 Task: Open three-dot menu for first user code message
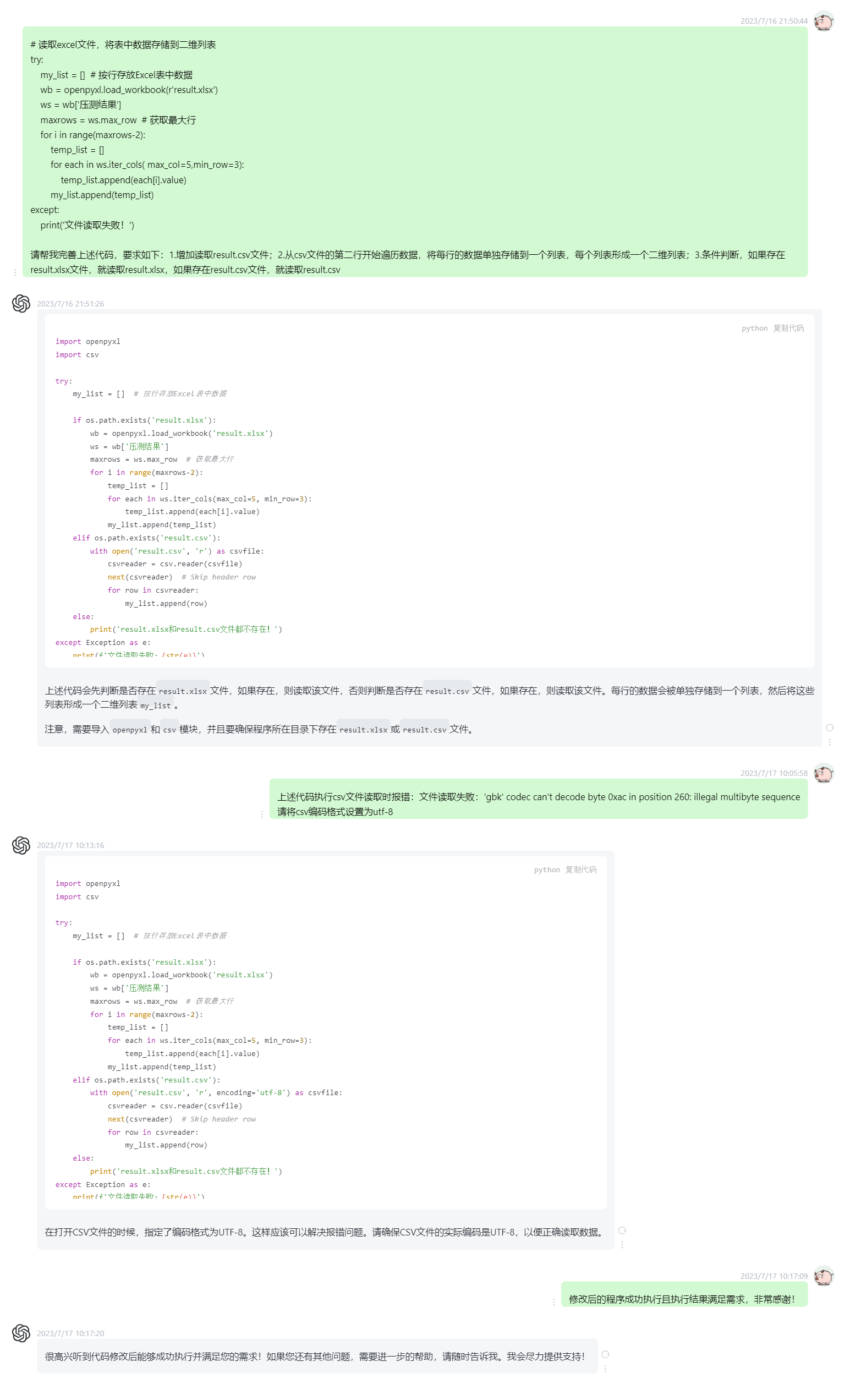pos(15,273)
